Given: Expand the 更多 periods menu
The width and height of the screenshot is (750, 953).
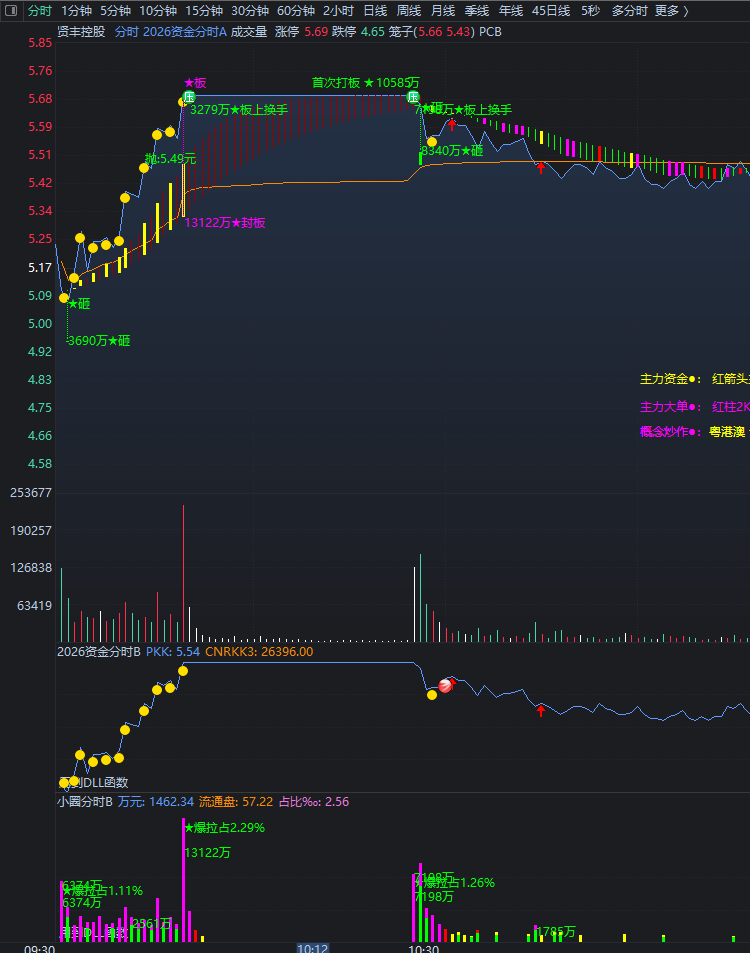Looking at the screenshot, I should coord(672,10).
